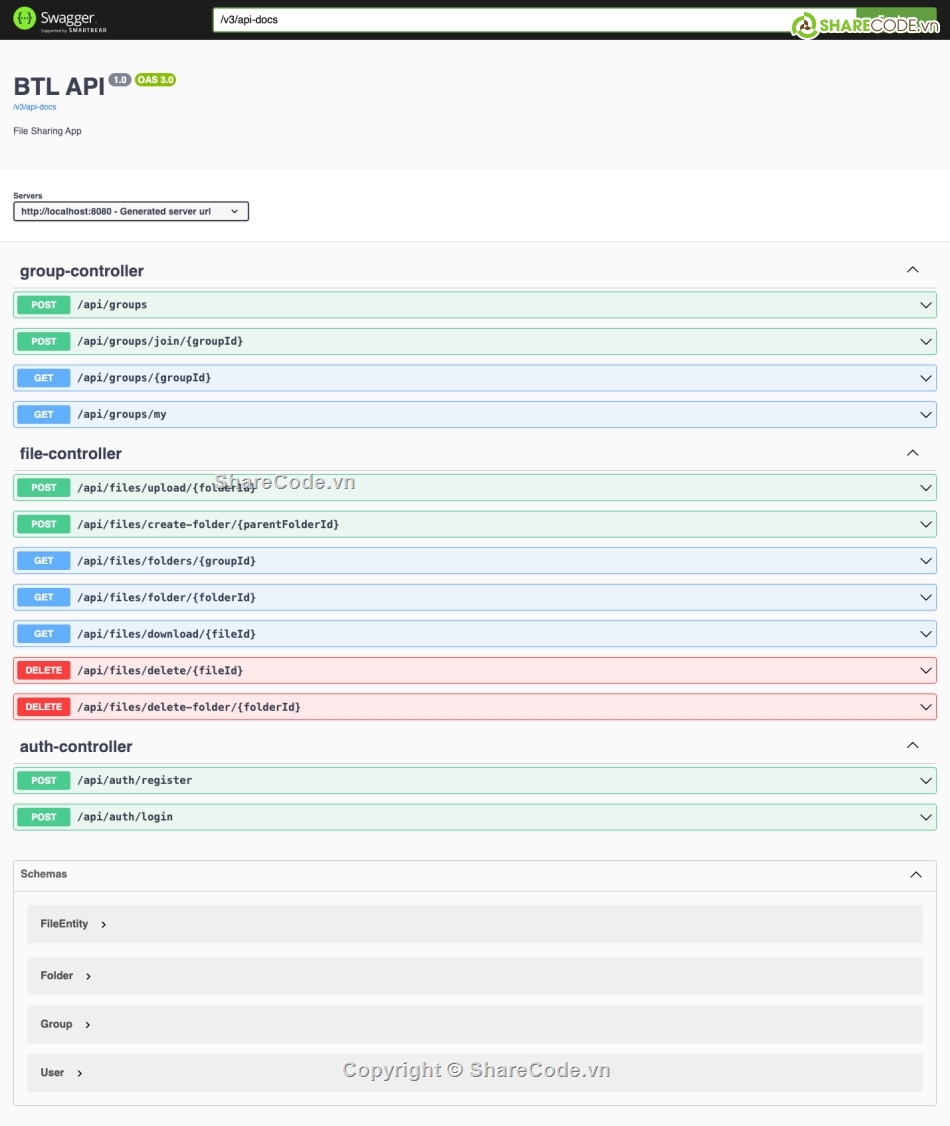
Task: Open the /v3/api-docs link under title
Action: [x=35, y=107]
